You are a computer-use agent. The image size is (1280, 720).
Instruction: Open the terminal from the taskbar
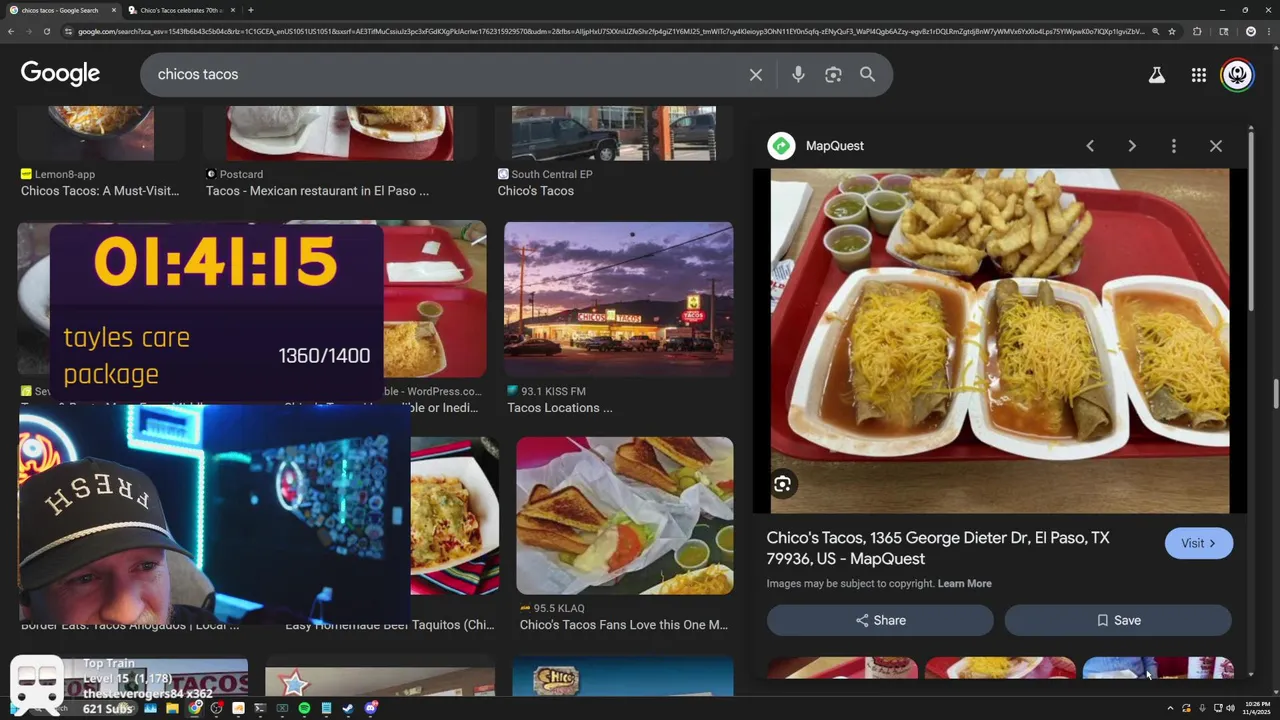(x=260, y=709)
